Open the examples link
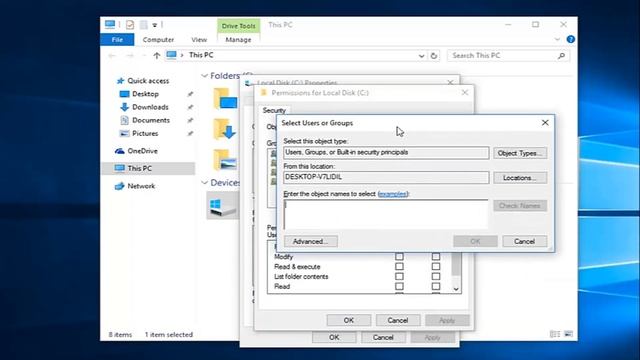Image resolution: width=640 pixels, height=360 pixels. [392, 194]
